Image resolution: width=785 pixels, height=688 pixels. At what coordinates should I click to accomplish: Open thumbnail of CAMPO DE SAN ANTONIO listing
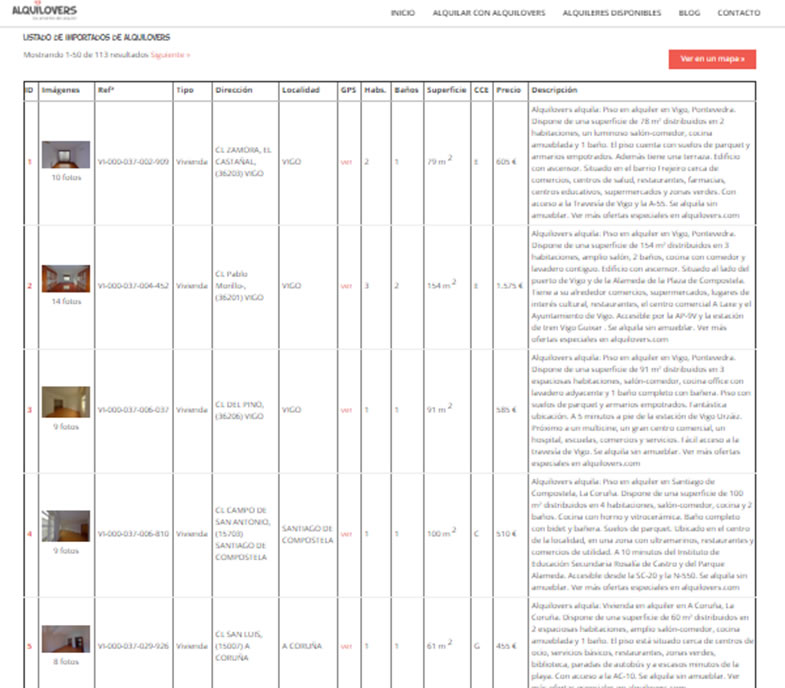pyautogui.click(x=66, y=526)
